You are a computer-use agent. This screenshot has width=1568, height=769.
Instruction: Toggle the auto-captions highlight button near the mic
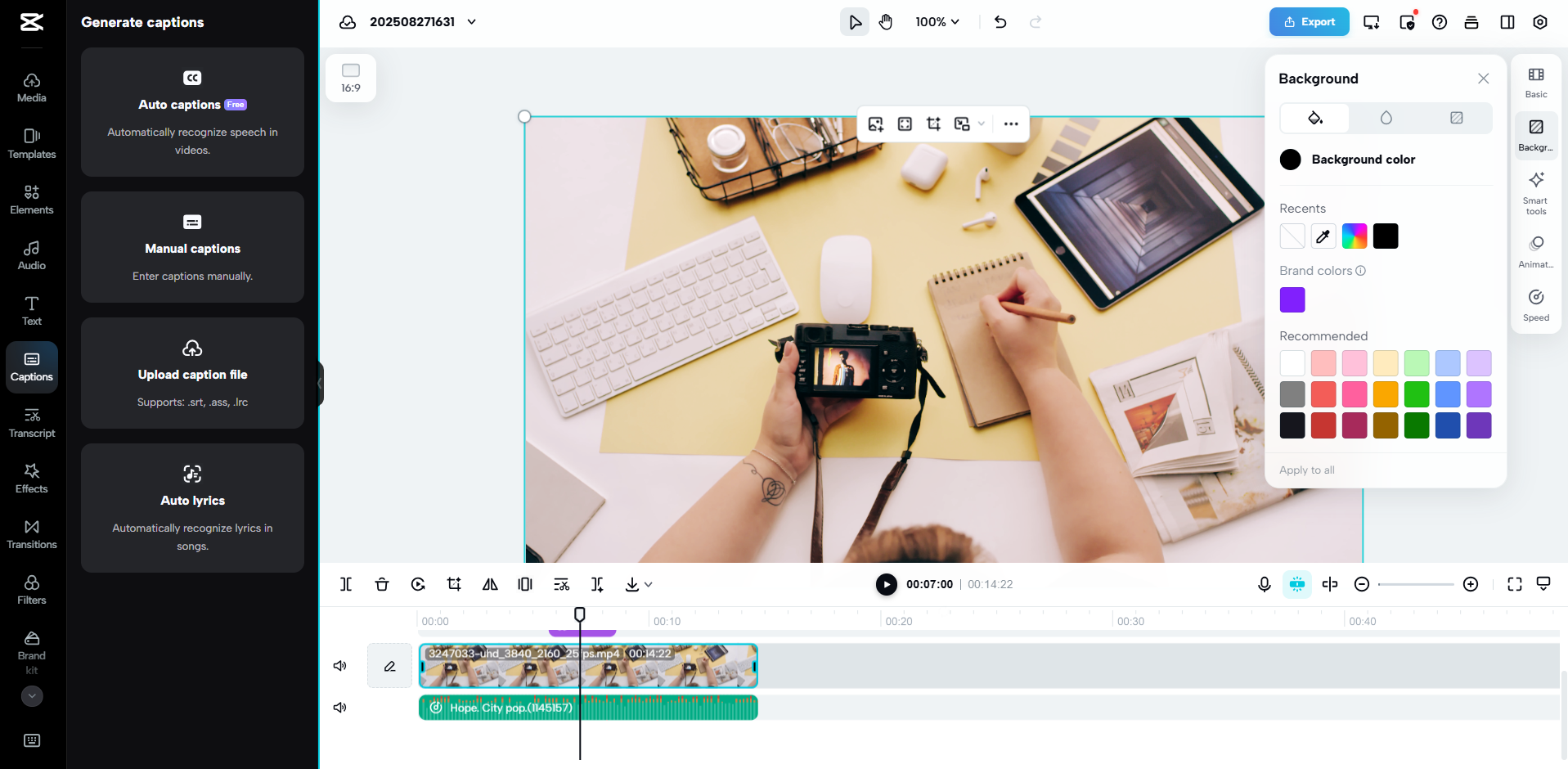(1296, 584)
